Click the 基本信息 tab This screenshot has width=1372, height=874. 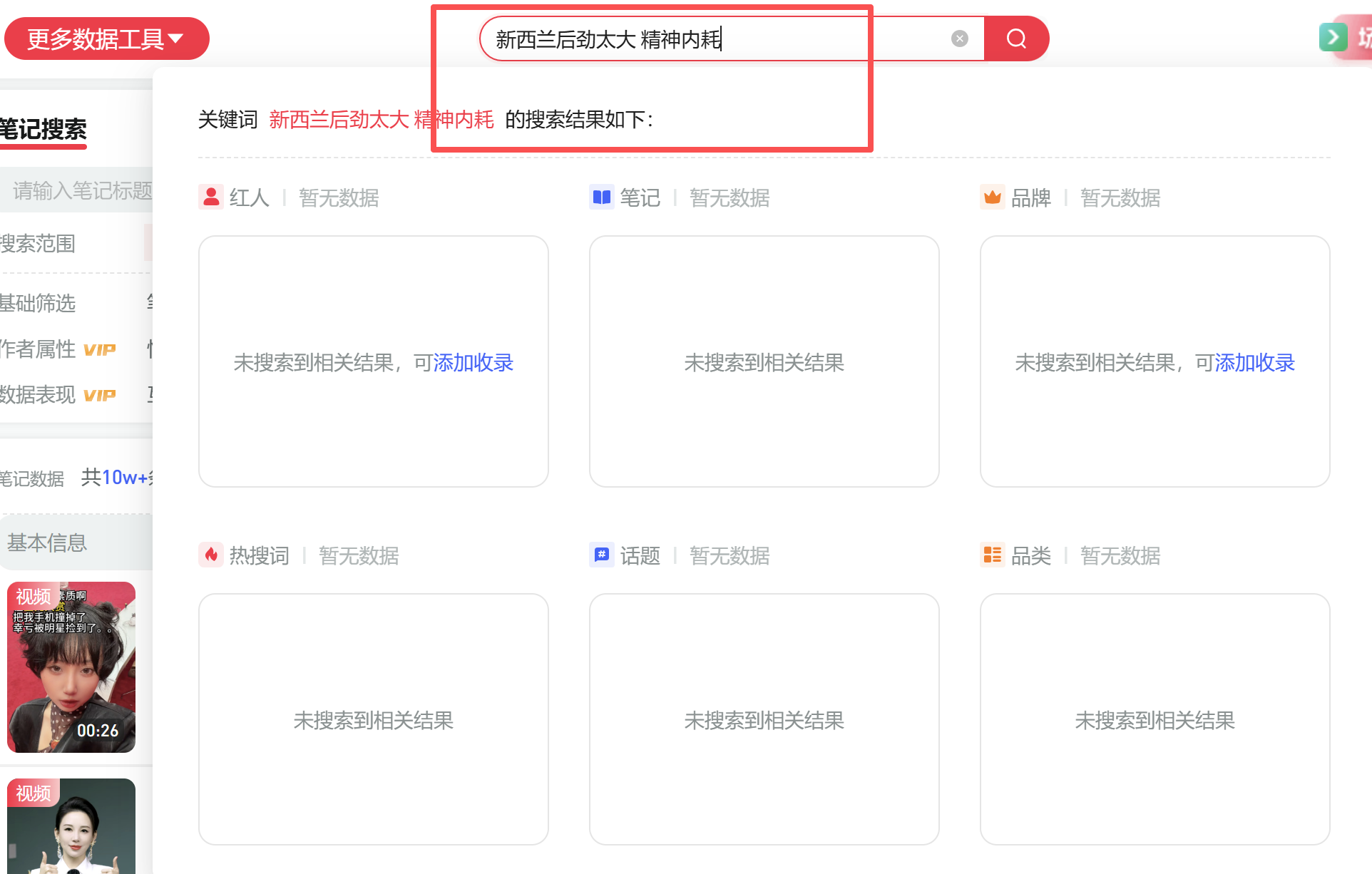(x=47, y=543)
